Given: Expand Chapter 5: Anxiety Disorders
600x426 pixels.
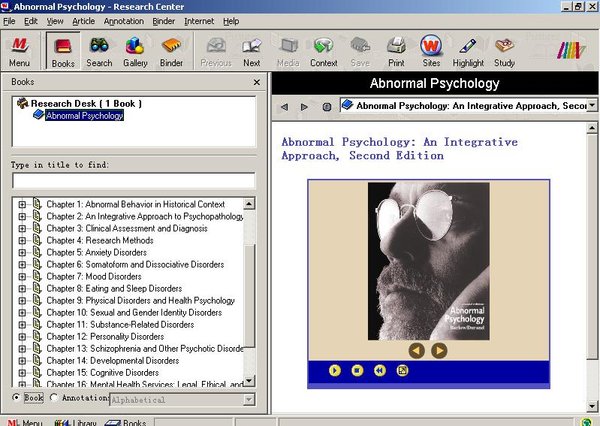Looking at the screenshot, I should pos(22,252).
